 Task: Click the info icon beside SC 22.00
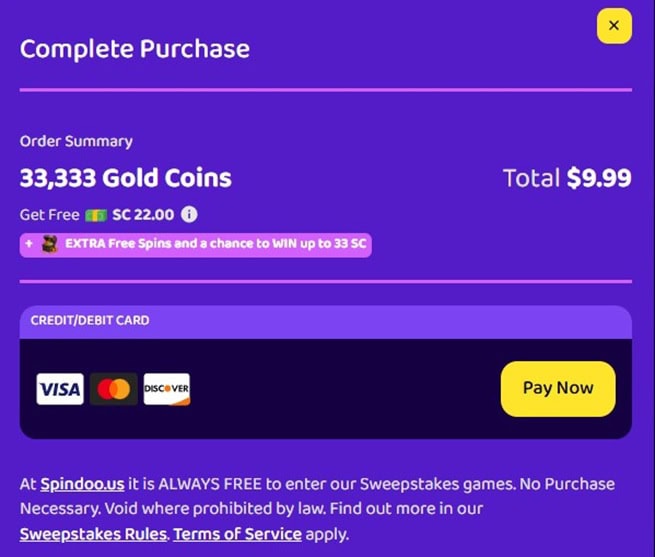tap(189, 214)
